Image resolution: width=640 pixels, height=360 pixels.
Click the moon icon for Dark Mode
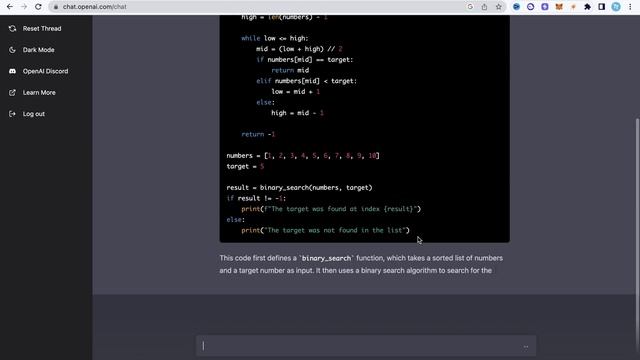(12, 50)
